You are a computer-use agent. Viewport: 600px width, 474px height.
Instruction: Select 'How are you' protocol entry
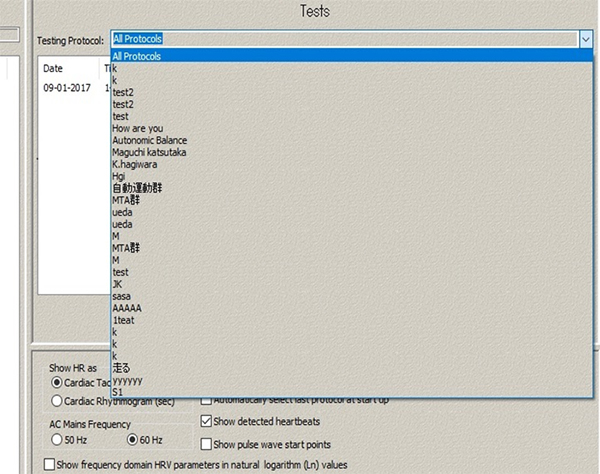[x=136, y=129]
